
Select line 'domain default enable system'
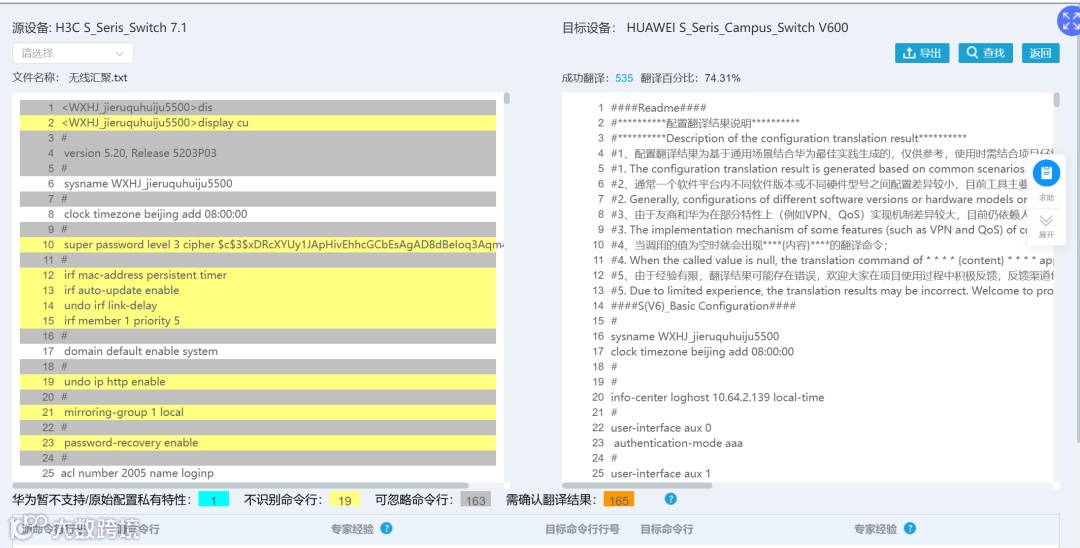pyautogui.click(x=258, y=351)
